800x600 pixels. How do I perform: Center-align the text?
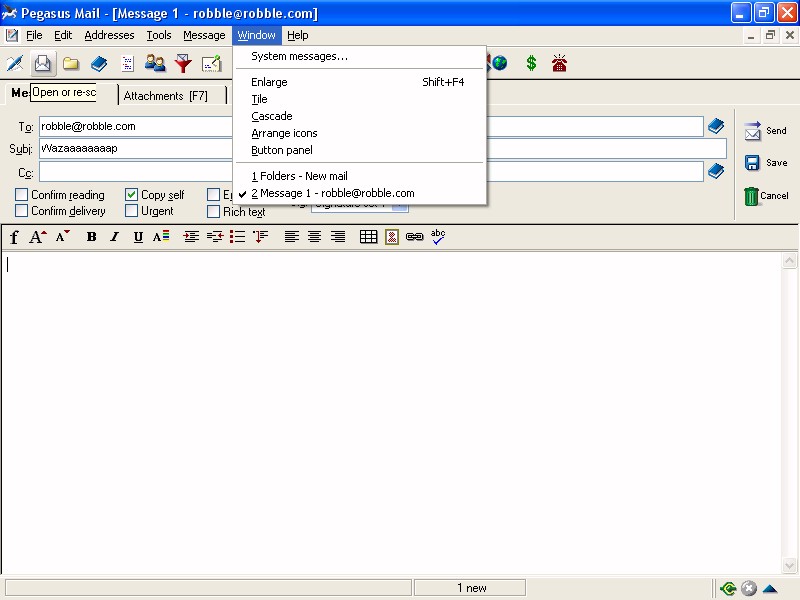pos(314,237)
